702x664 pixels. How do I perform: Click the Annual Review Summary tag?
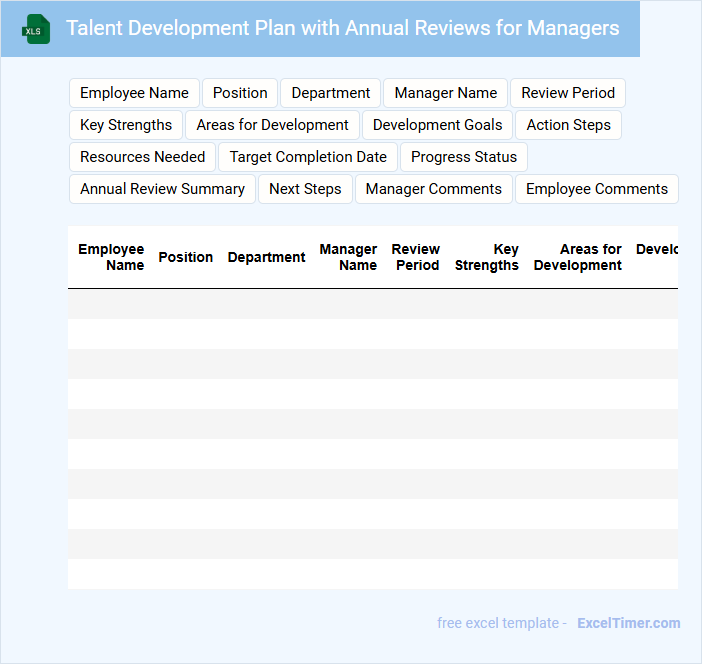162,189
